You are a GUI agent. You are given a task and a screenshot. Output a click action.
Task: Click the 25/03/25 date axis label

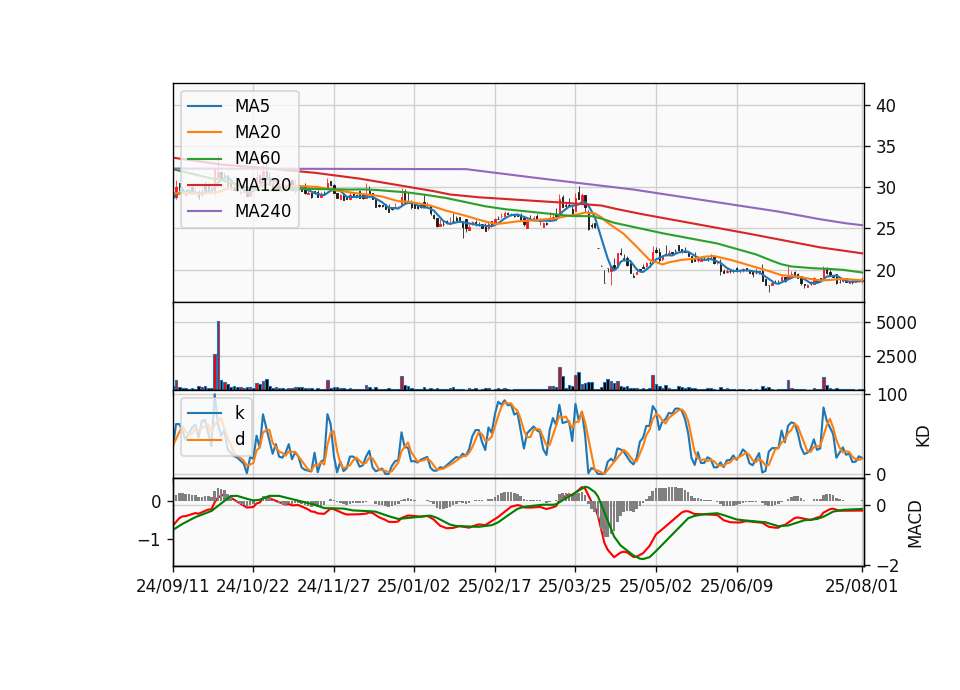click(575, 586)
